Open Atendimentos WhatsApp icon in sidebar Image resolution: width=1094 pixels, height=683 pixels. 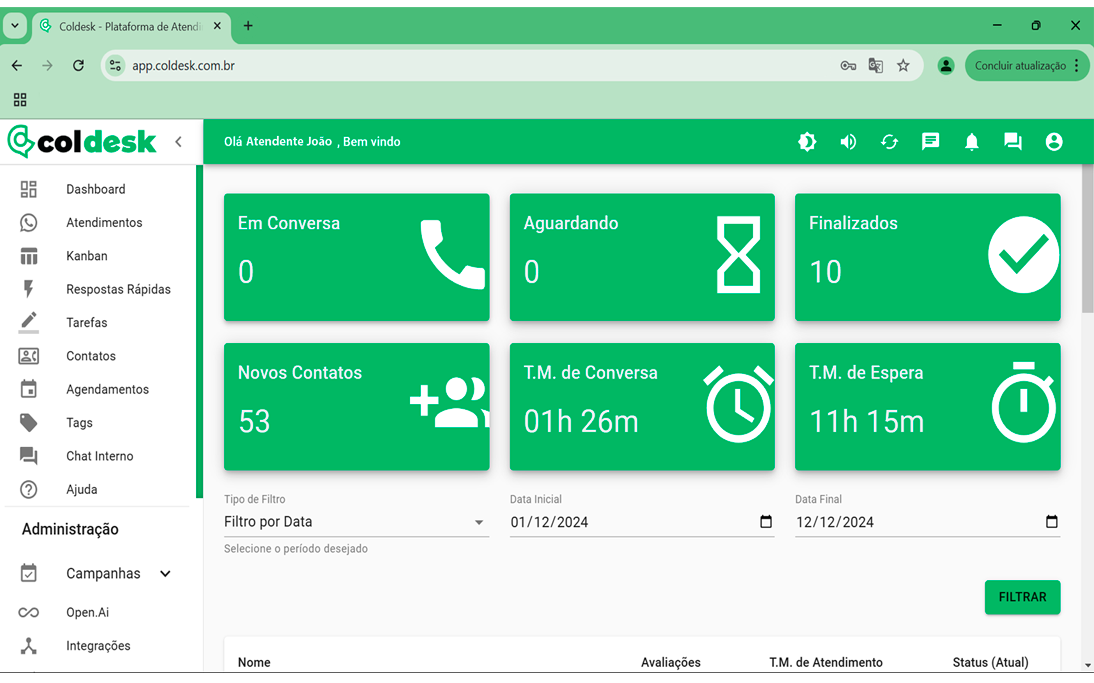pos(29,223)
